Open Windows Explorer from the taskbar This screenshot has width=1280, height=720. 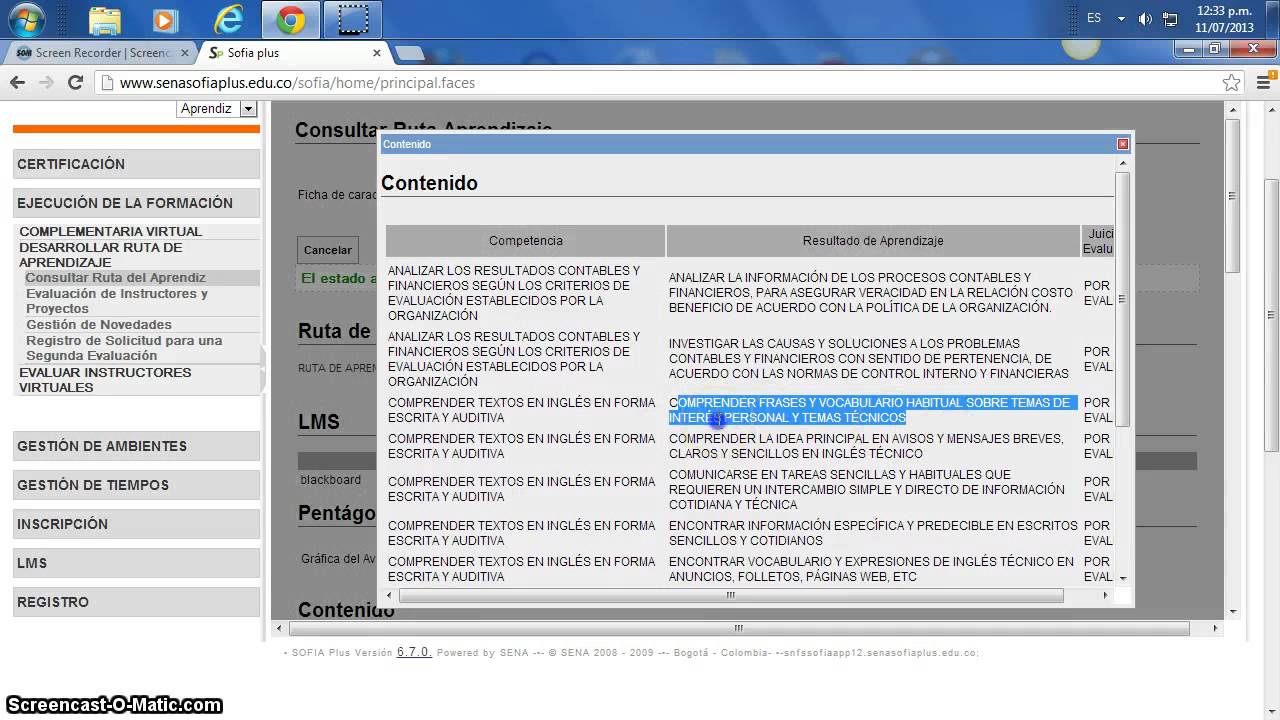(x=105, y=19)
